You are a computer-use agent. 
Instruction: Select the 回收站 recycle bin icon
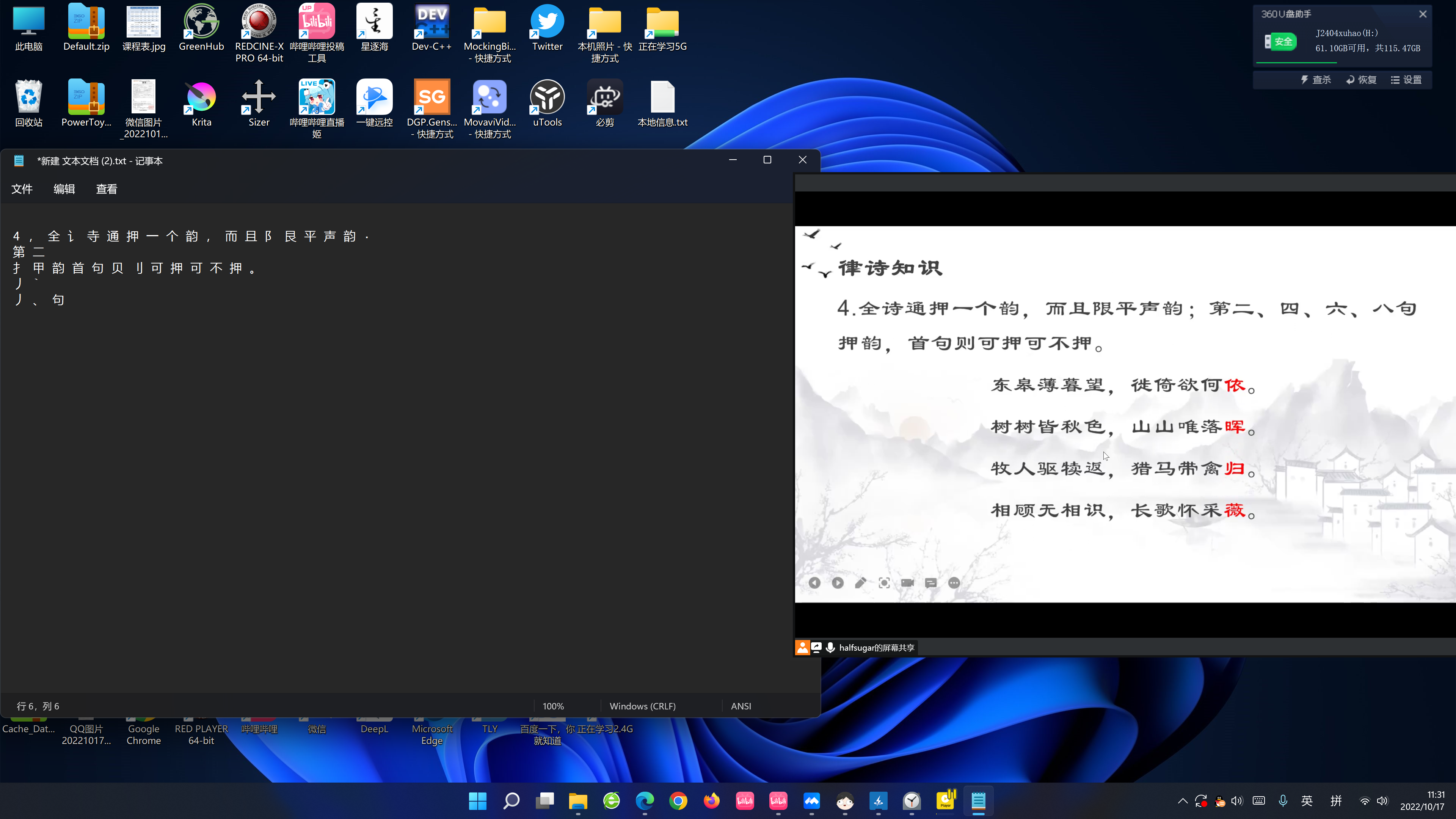point(28,104)
